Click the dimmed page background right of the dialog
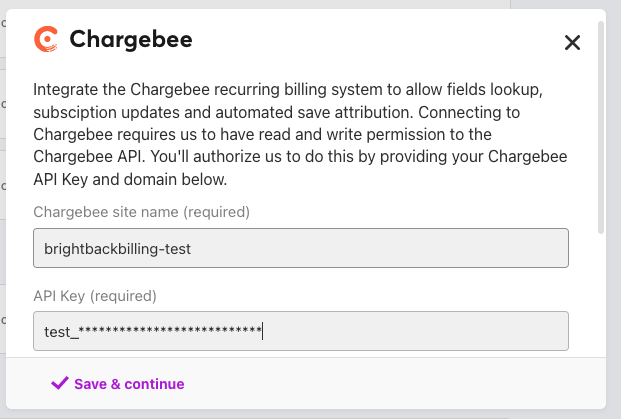This screenshot has width=621, height=419. click(x=613, y=210)
